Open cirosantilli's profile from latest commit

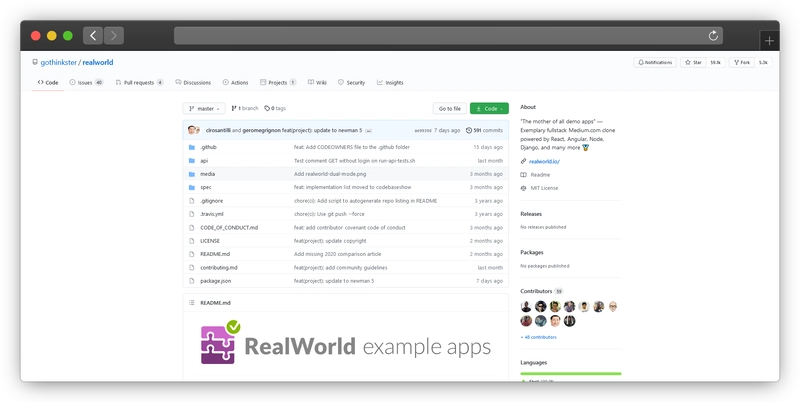click(x=218, y=131)
